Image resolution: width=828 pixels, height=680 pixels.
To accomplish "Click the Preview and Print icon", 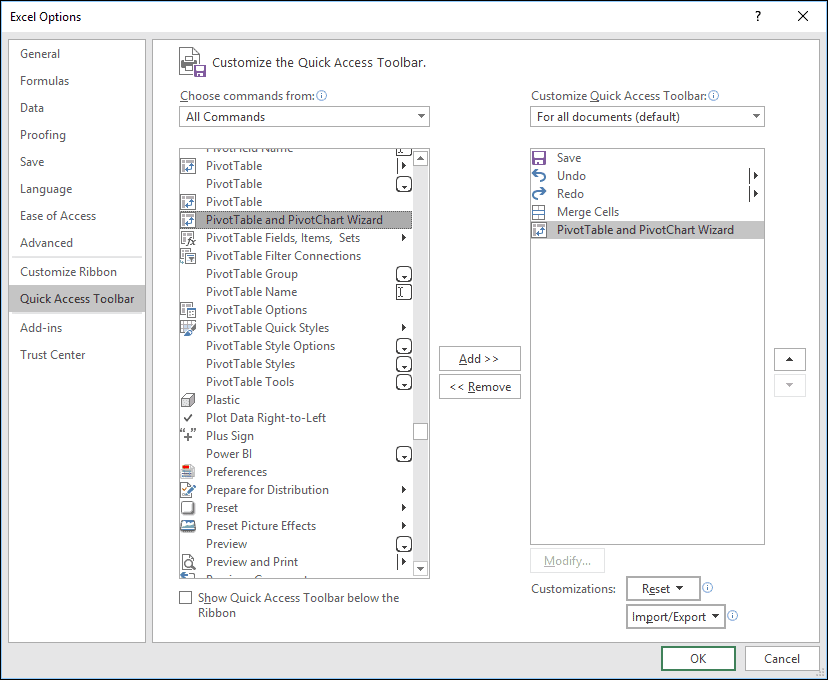I will point(188,562).
